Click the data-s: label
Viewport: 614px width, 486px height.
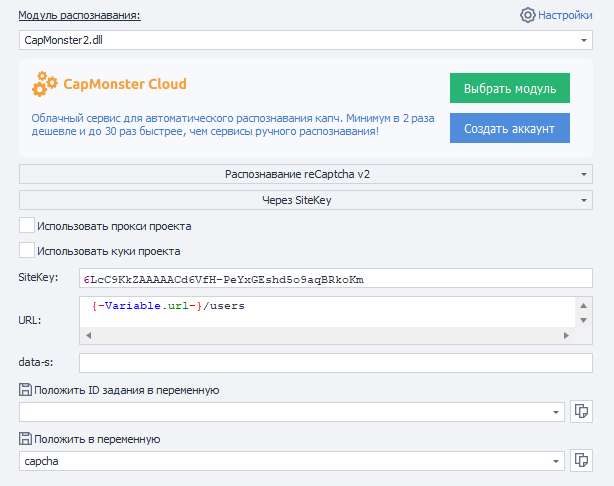click(x=36, y=362)
